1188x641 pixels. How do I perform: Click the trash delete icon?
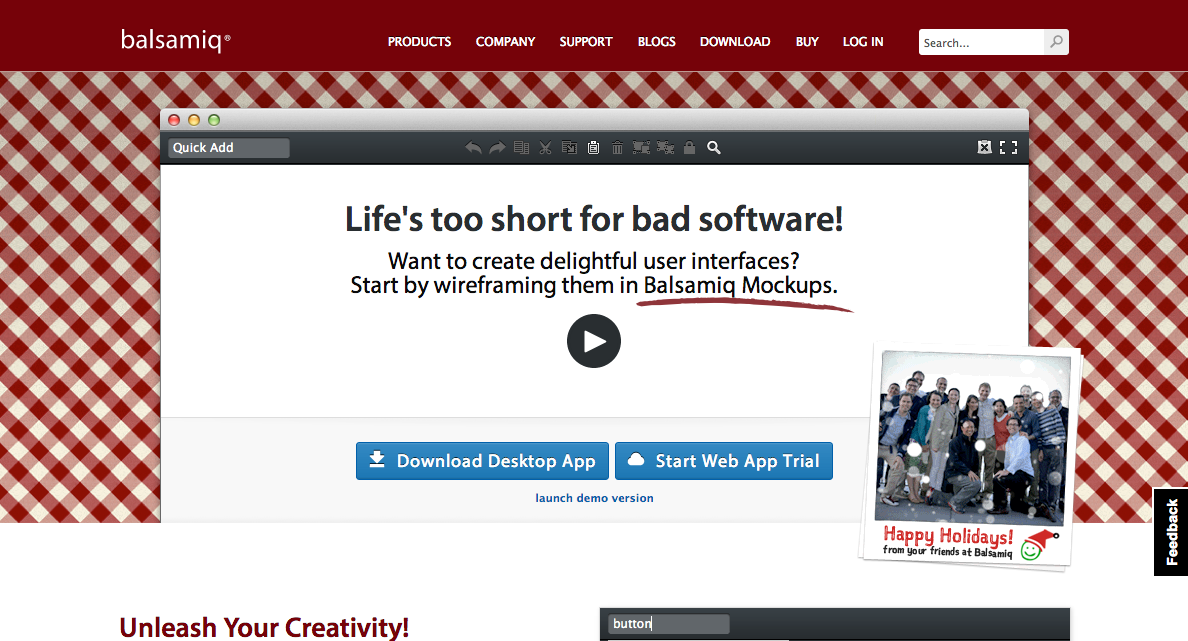(617, 148)
